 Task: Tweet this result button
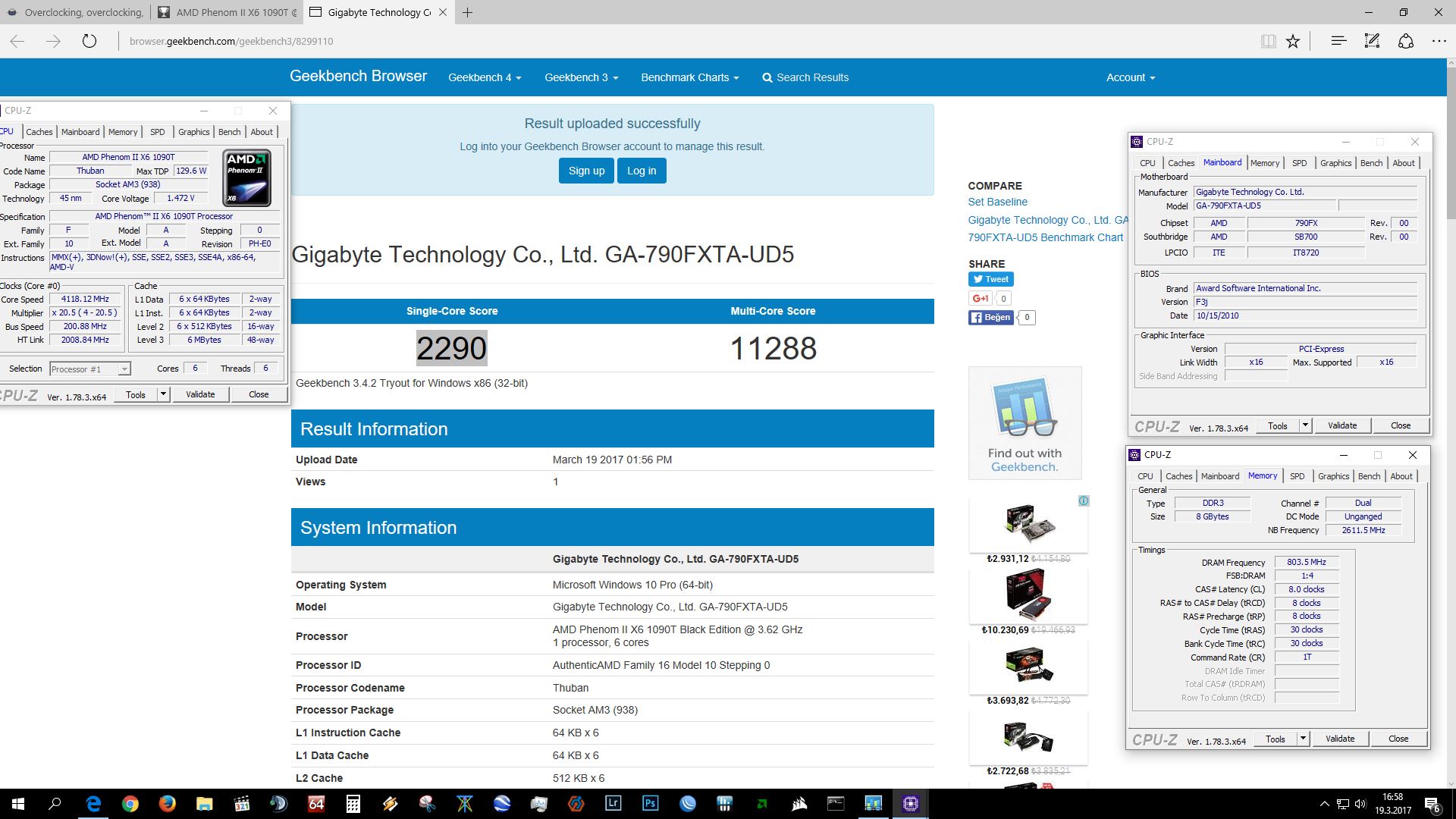tap(991, 279)
